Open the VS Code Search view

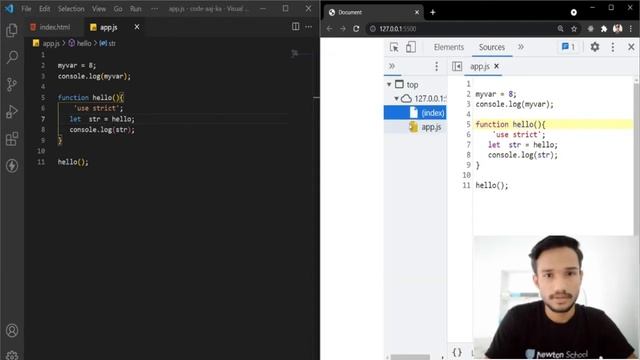click(12, 57)
